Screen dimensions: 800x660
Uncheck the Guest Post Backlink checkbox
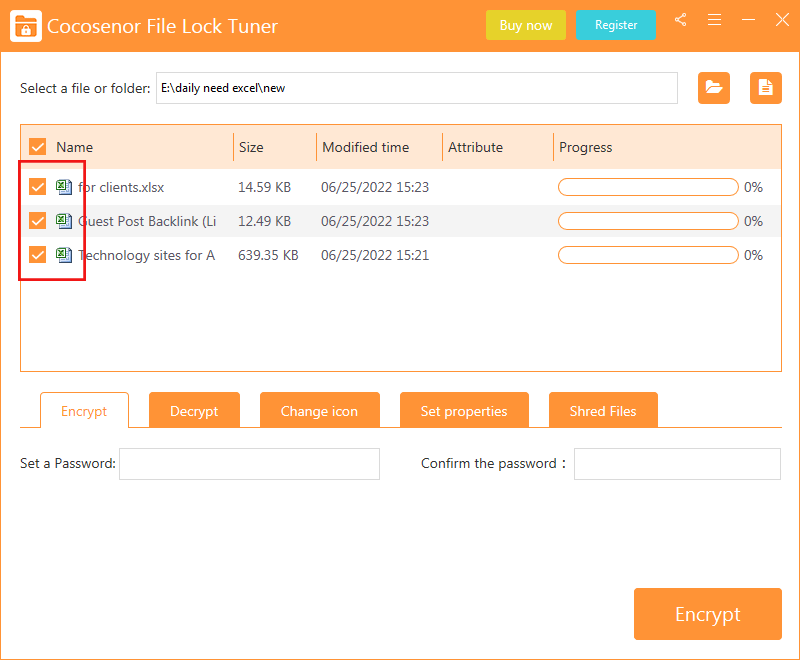tap(38, 221)
